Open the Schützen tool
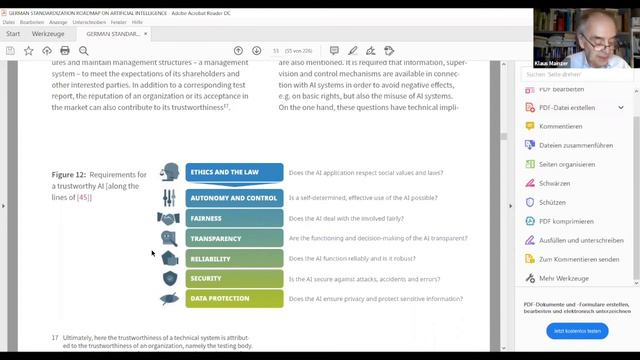The height and width of the screenshot is (360, 640). [x=552, y=202]
